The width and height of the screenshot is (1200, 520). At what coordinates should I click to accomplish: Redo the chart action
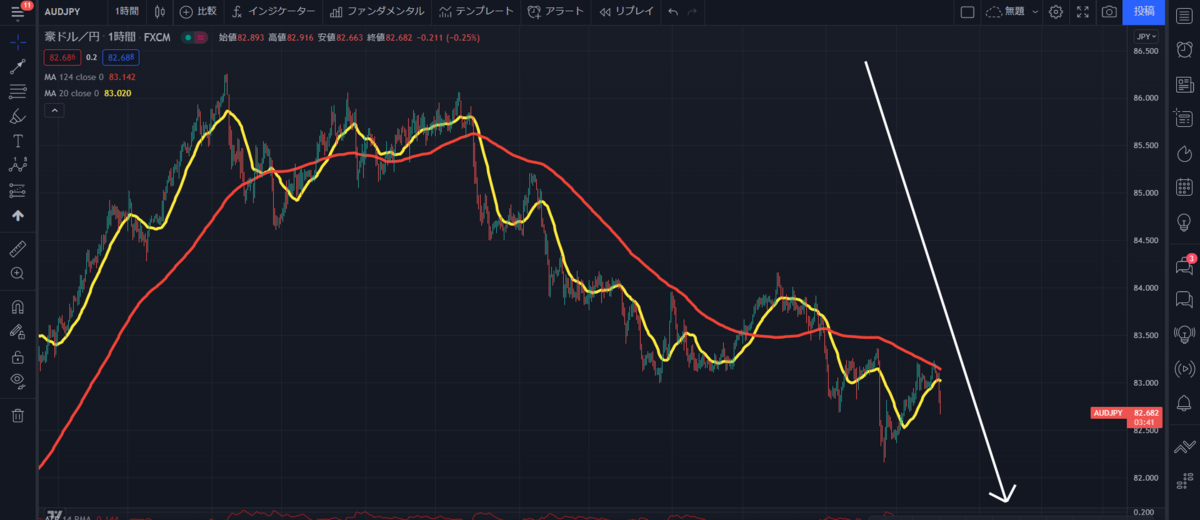click(693, 12)
